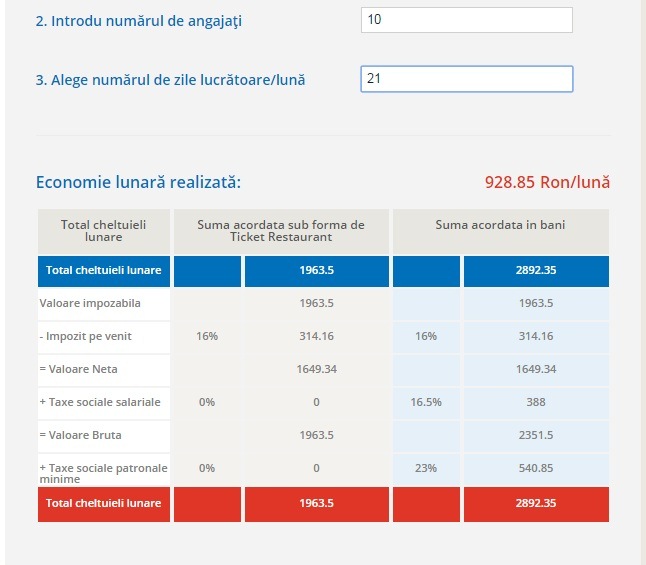Click the number of employees input field

pos(466,20)
